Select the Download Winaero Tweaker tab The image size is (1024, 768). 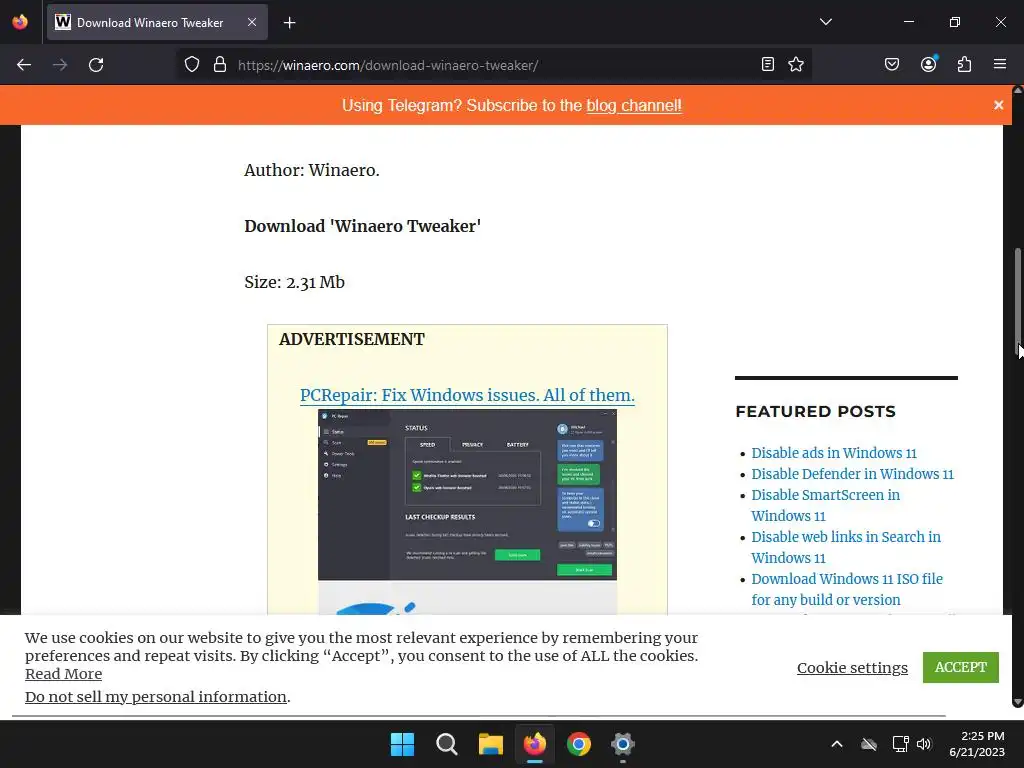tap(157, 22)
